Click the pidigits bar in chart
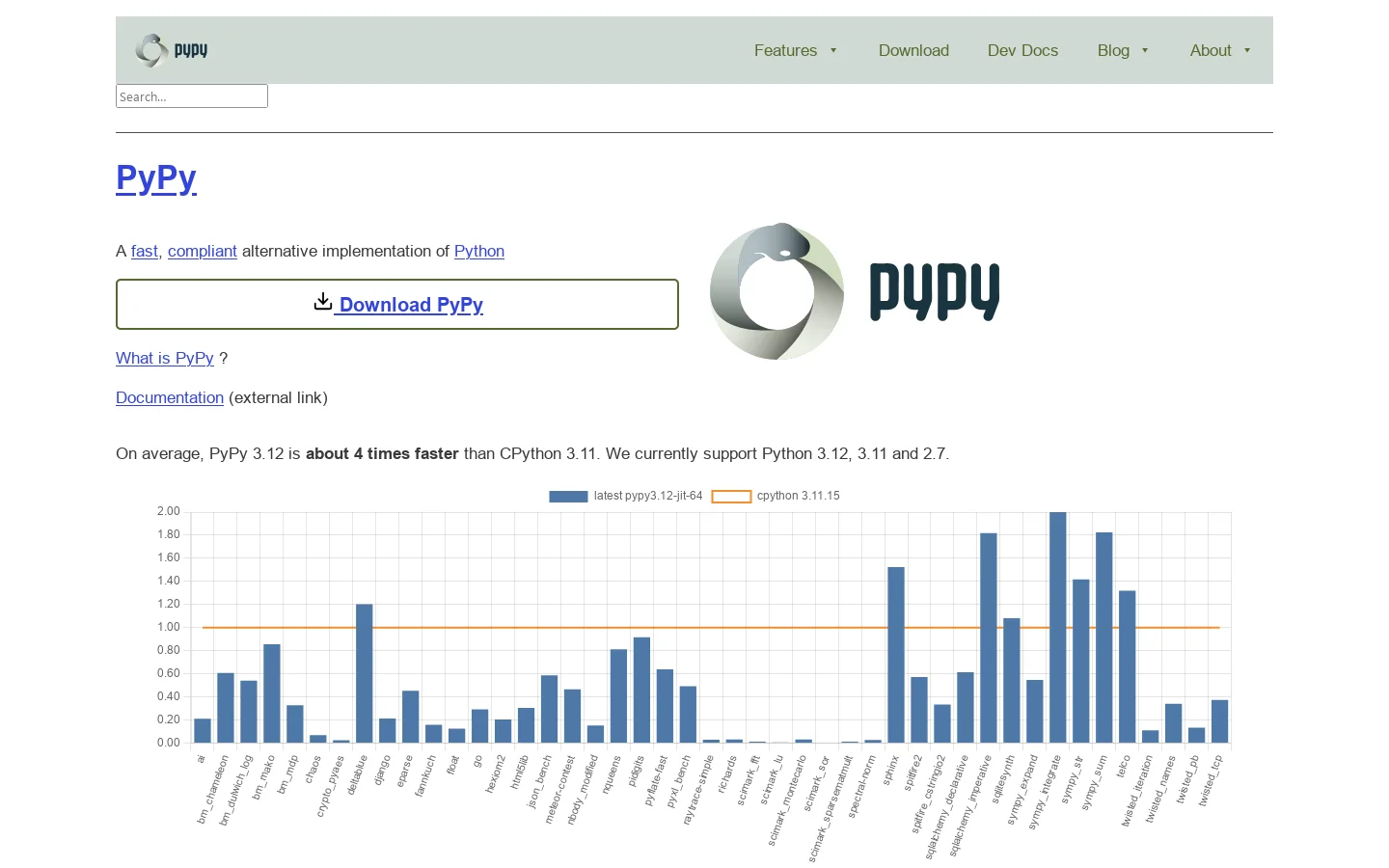Screen dimensions: 1389x868 pos(641,690)
